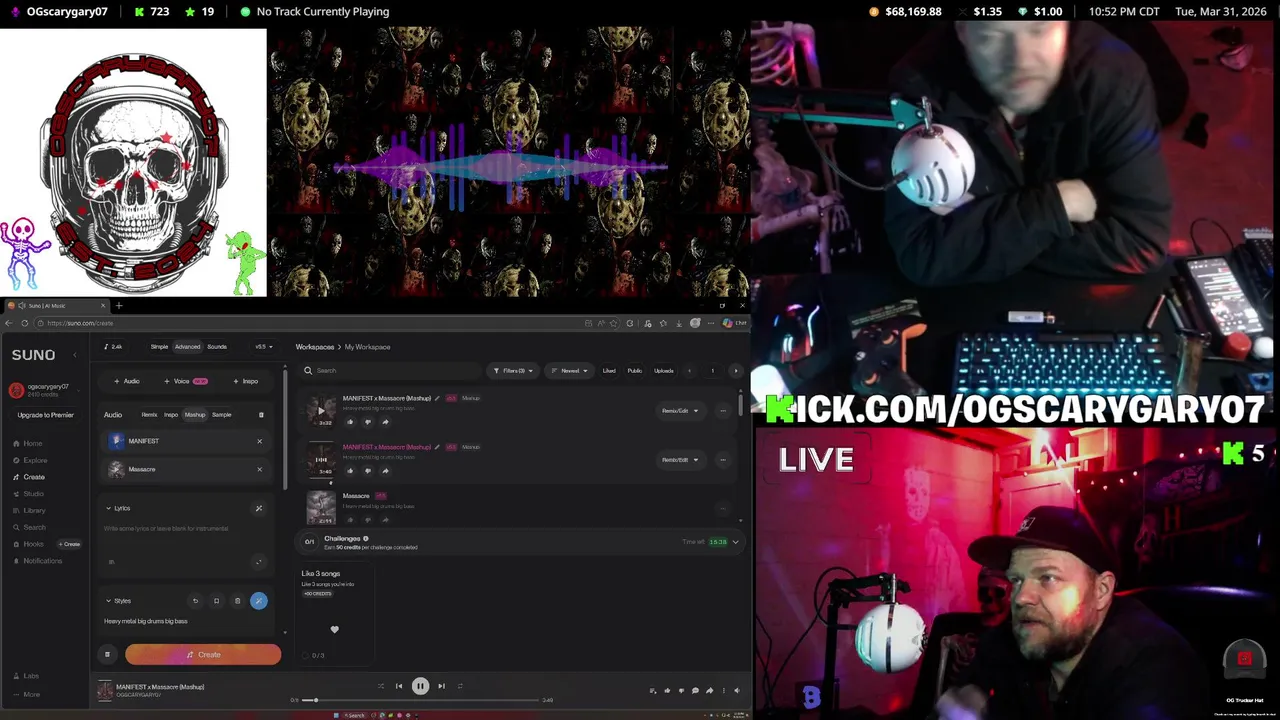
Task: Open Hooks in Suno sidebar
Action: (x=29, y=544)
